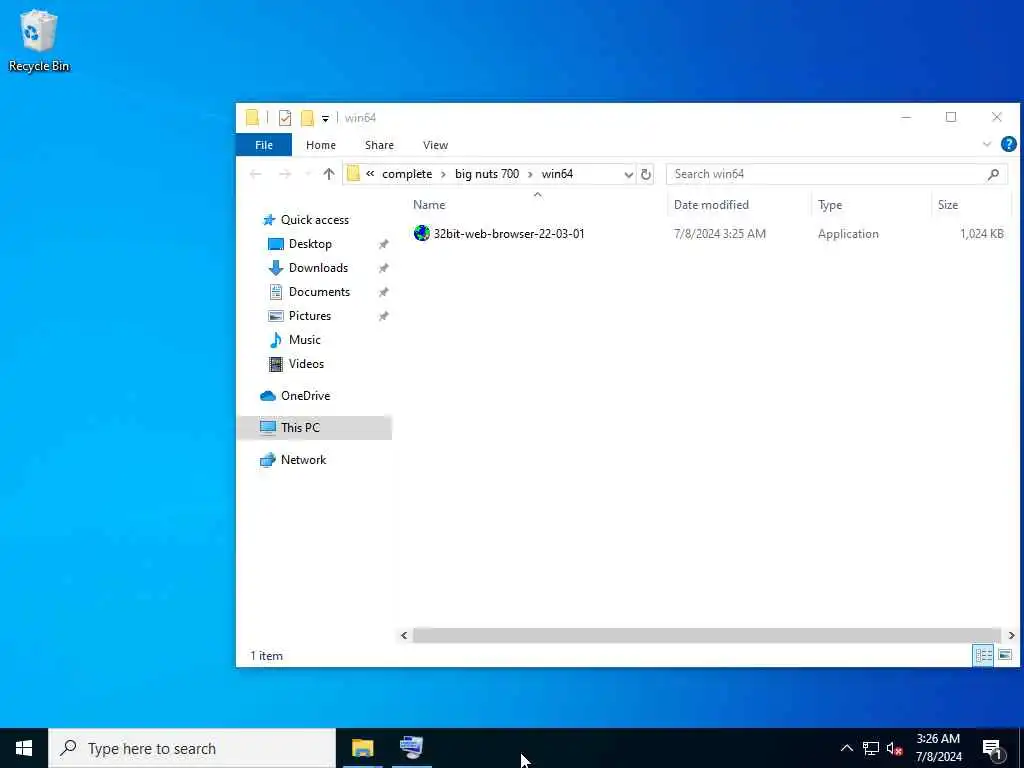Viewport: 1024px width, 768px height.
Task: Sort by the Name column header
Action: [429, 204]
